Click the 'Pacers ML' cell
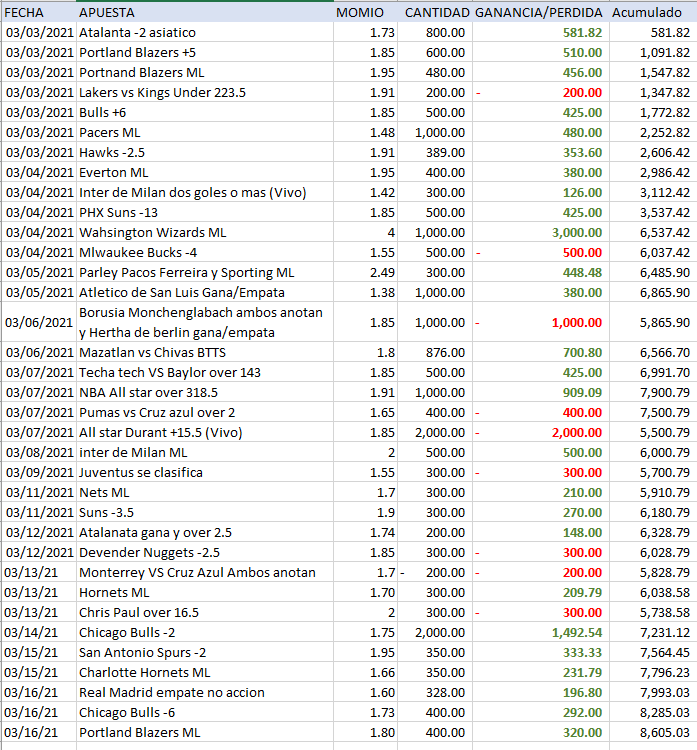697x750 pixels. tap(205, 132)
